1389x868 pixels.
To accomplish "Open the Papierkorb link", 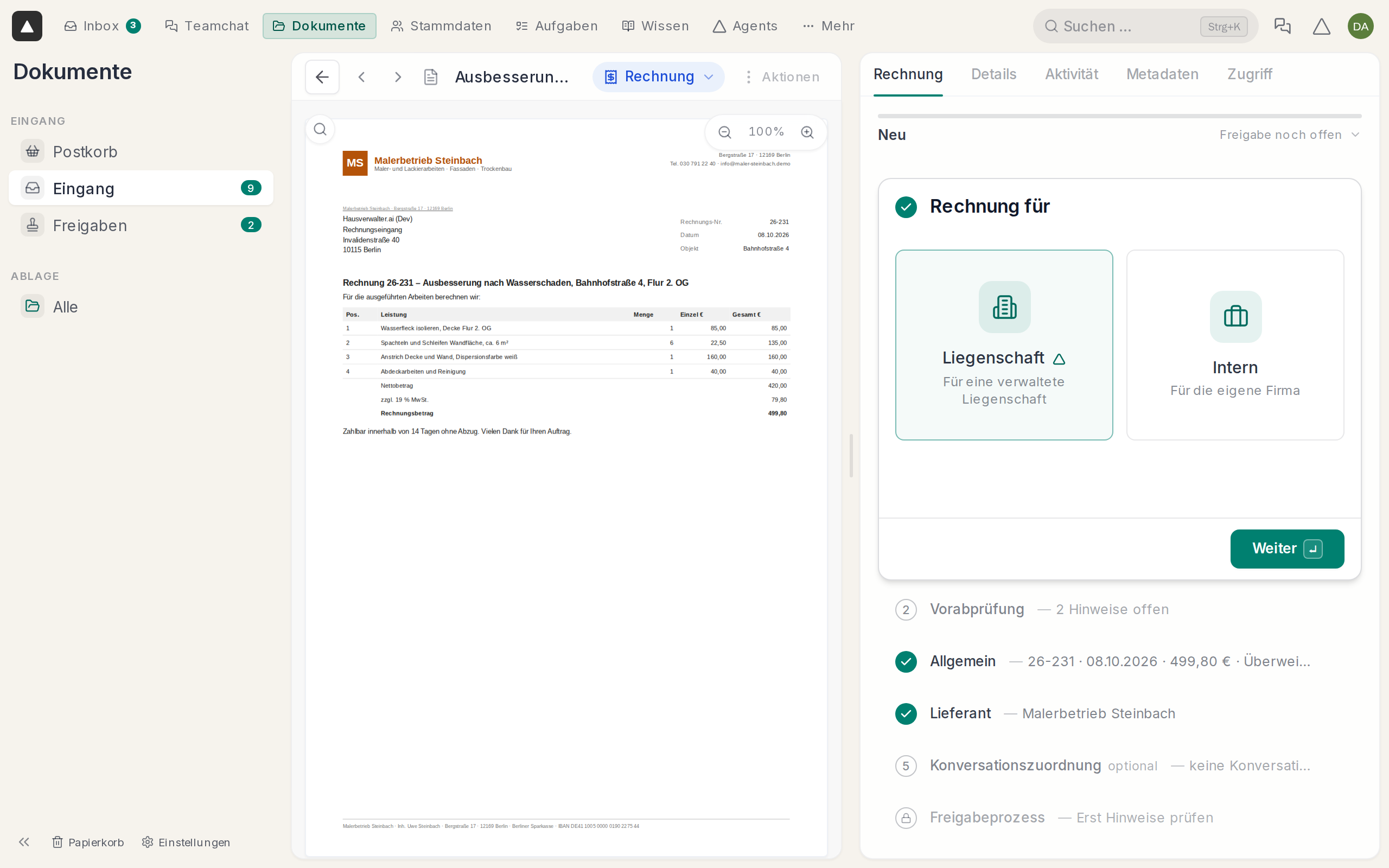I will [88, 841].
